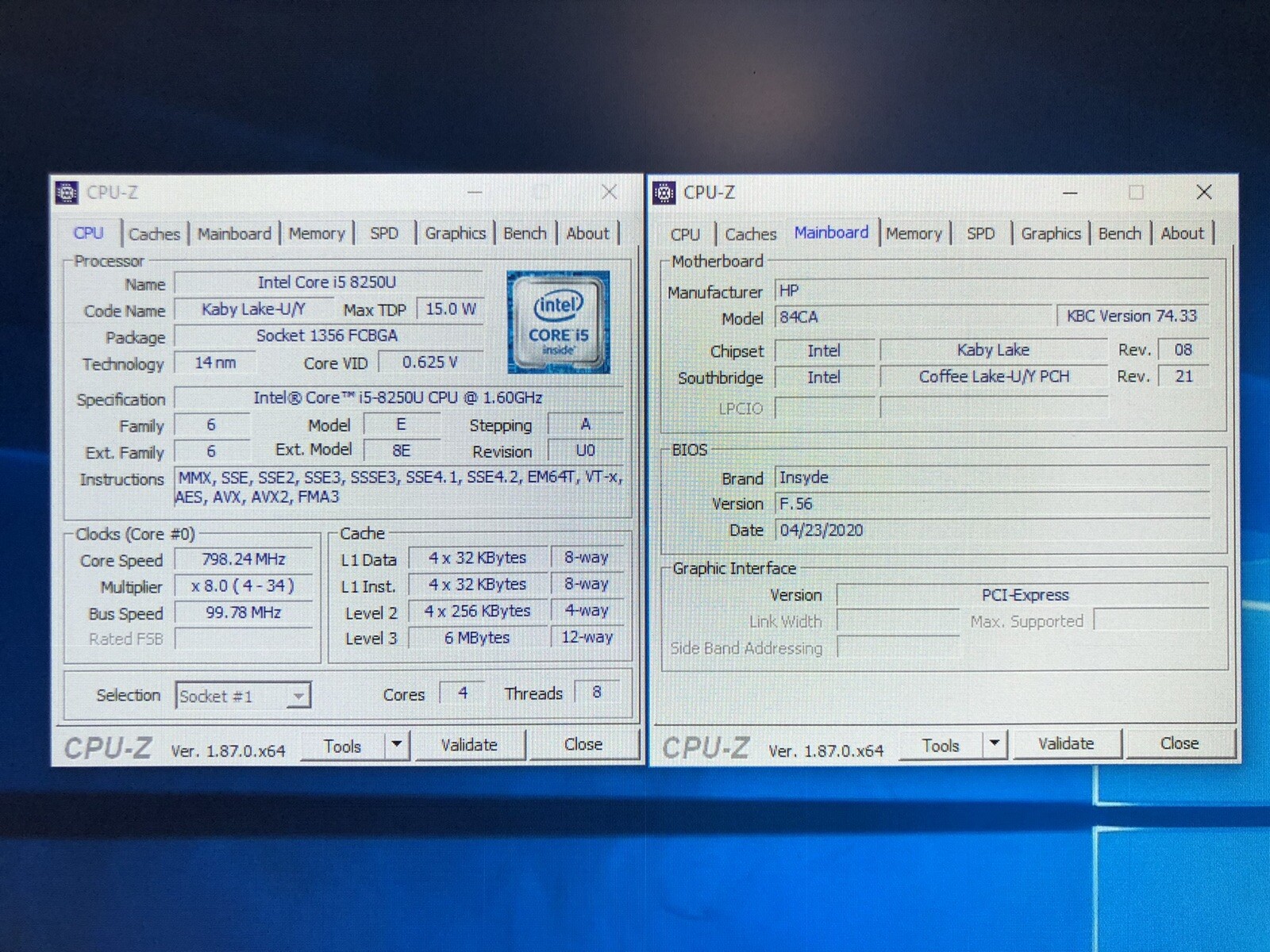Click the Name value "Intel Core i5 8250U"

point(327,282)
